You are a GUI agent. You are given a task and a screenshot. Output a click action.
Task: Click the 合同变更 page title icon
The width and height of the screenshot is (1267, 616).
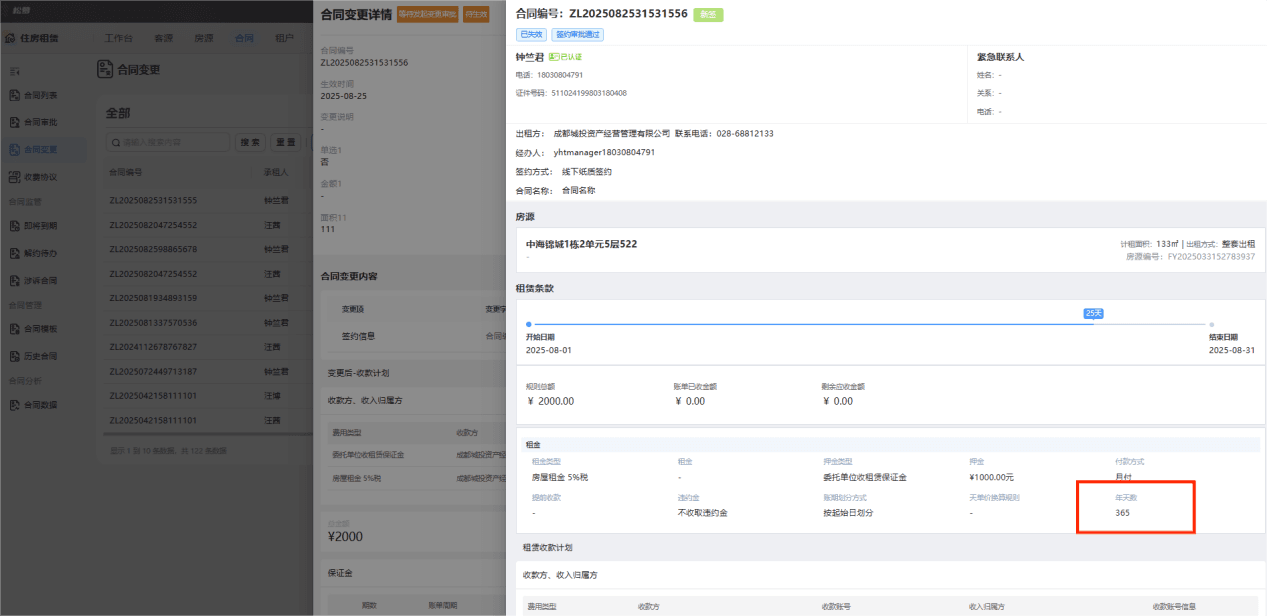pyautogui.click(x=104, y=69)
